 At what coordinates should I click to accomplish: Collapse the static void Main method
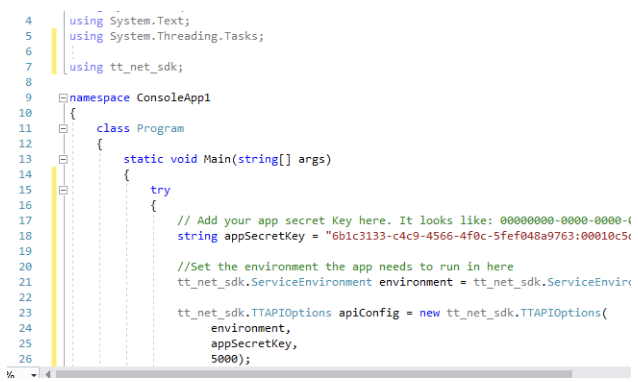(63, 159)
